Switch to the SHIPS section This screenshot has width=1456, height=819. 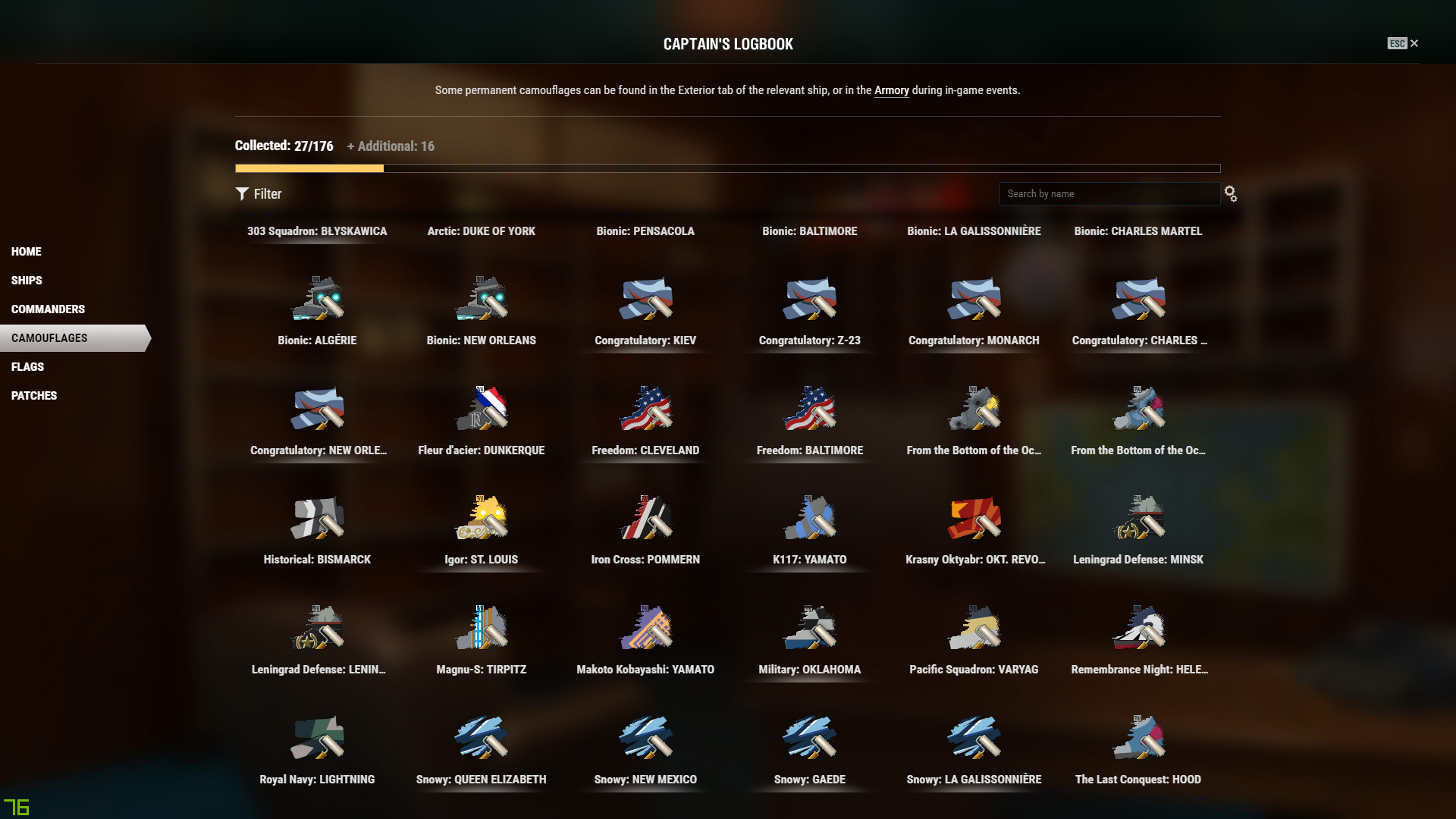pos(27,281)
